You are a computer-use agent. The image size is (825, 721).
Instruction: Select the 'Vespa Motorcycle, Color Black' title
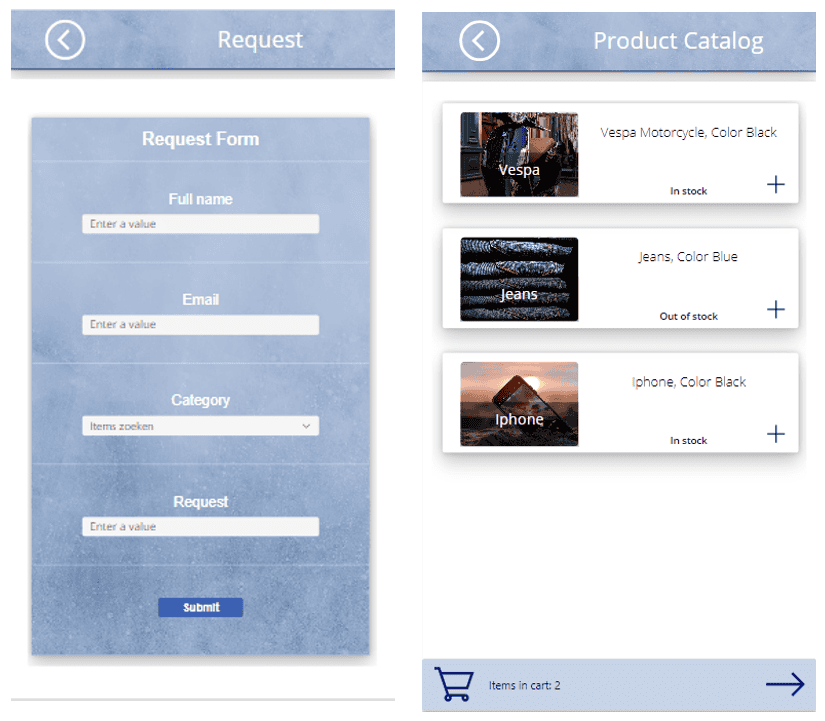pos(688,132)
